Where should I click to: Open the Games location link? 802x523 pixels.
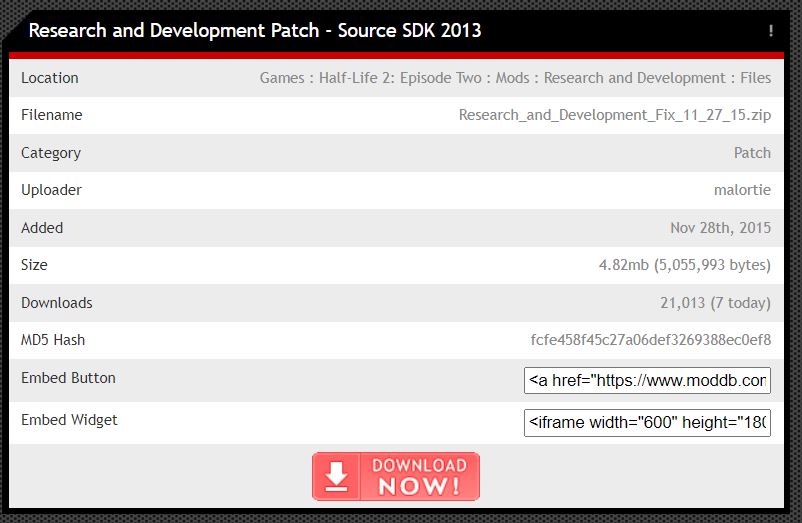282,78
